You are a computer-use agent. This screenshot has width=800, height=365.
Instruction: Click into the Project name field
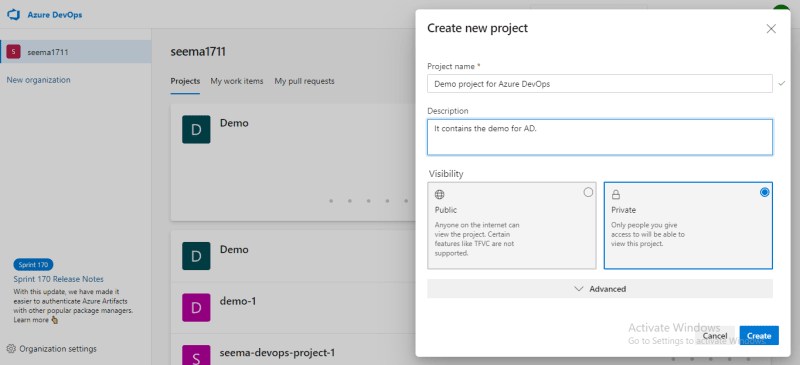tap(600, 84)
